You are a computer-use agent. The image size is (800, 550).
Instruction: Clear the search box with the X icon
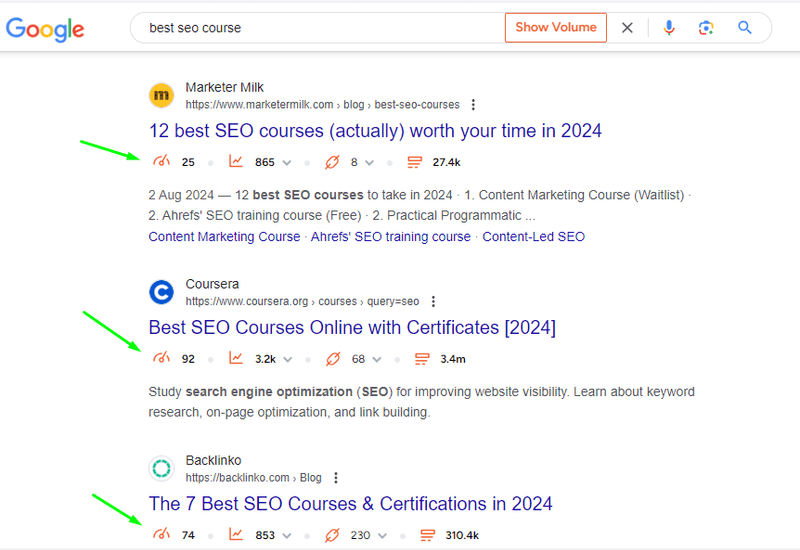tap(627, 28)
